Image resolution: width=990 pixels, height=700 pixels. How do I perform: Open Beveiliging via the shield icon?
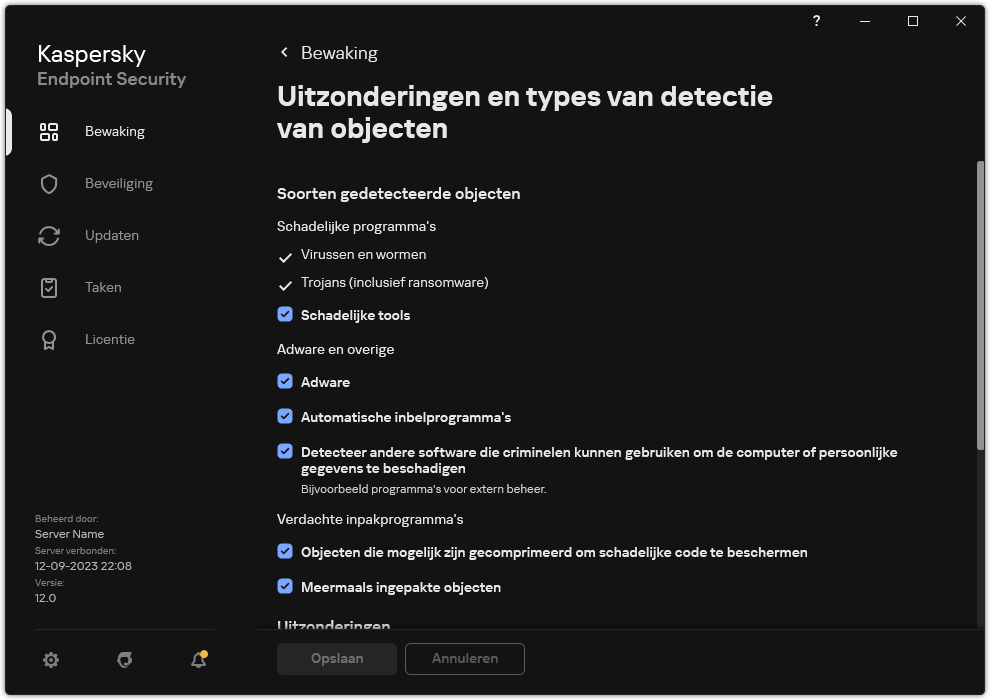[49, 183]
